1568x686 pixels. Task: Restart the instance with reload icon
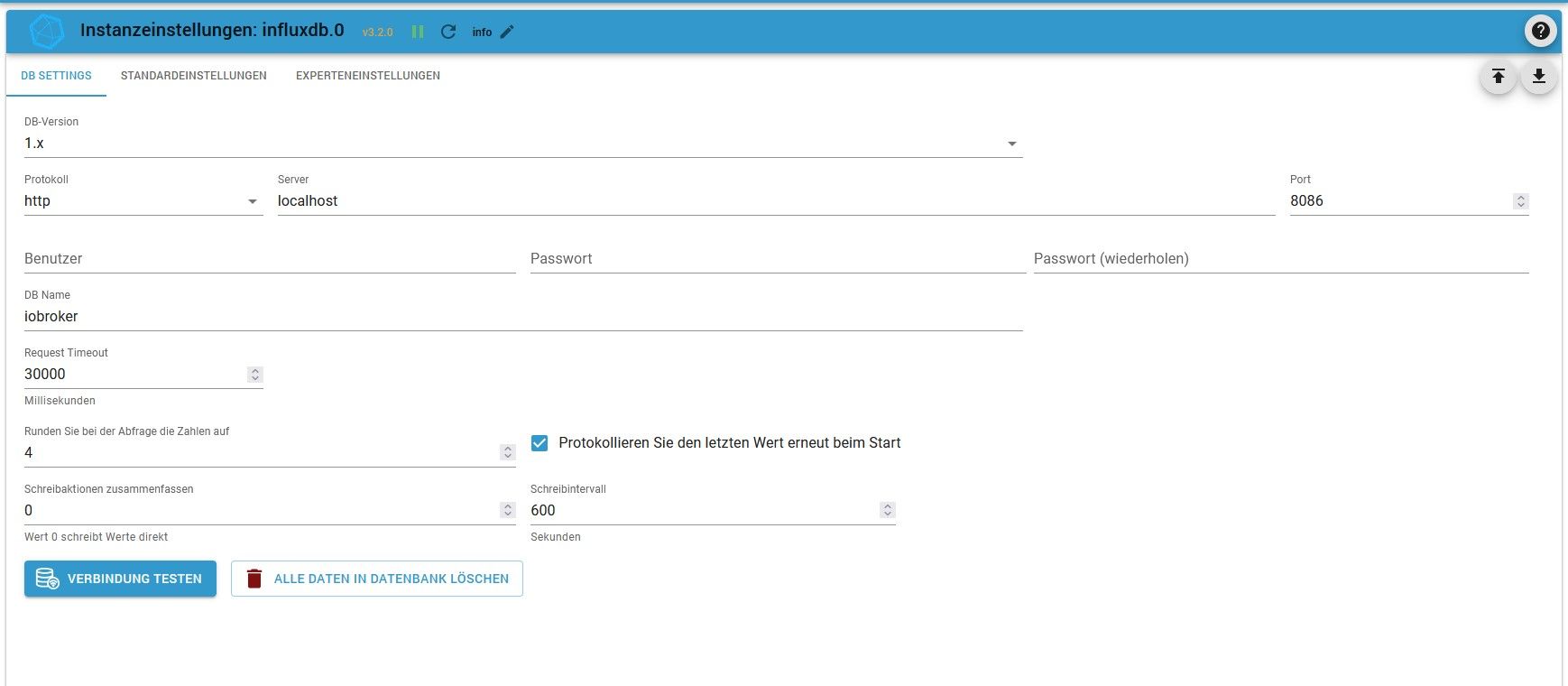(448, 32)
